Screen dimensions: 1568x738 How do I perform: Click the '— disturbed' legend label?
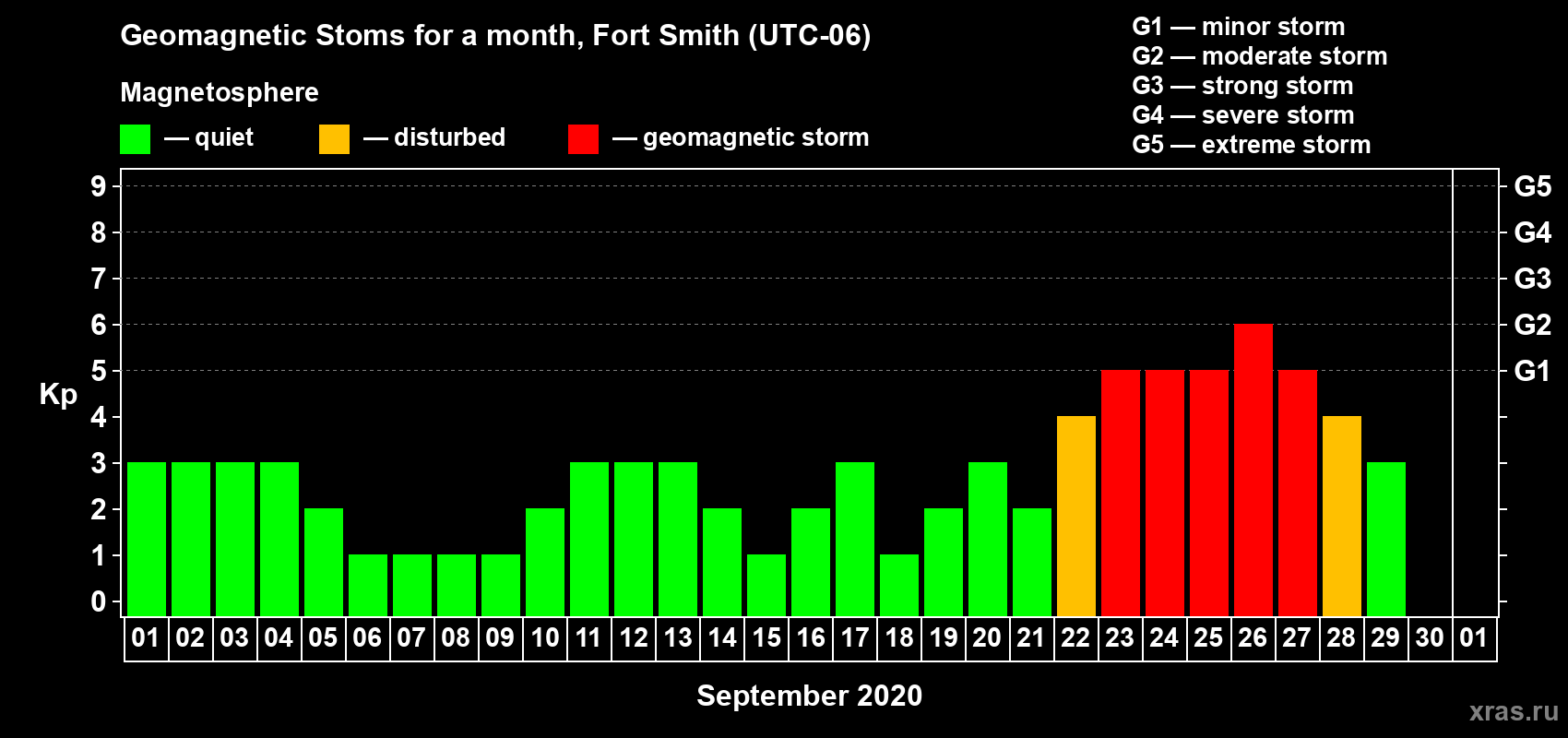pos(434,137)
